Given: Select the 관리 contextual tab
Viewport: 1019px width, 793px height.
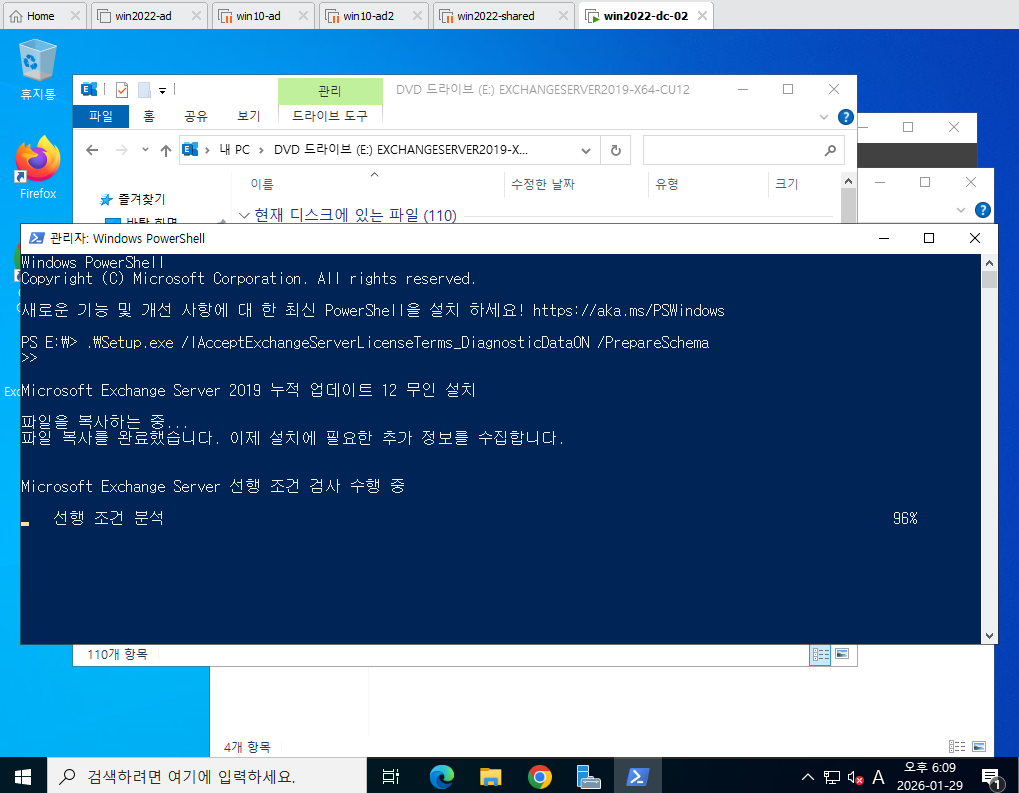Looking at the screenshot, I should [x=329, y=91].
